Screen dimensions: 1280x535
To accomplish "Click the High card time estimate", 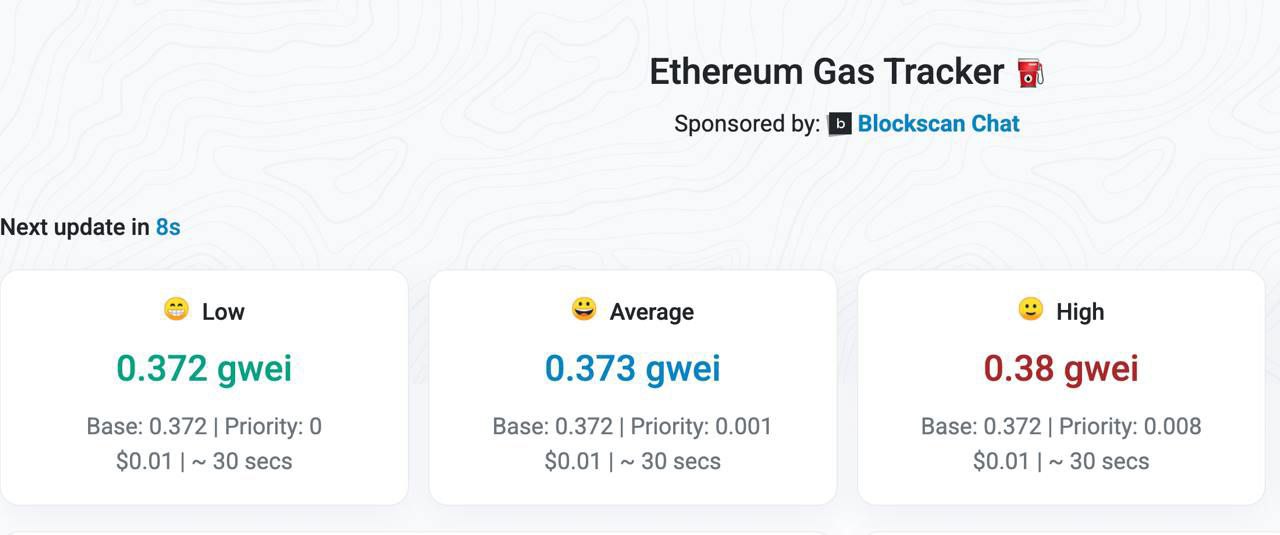I will 1099,461.
